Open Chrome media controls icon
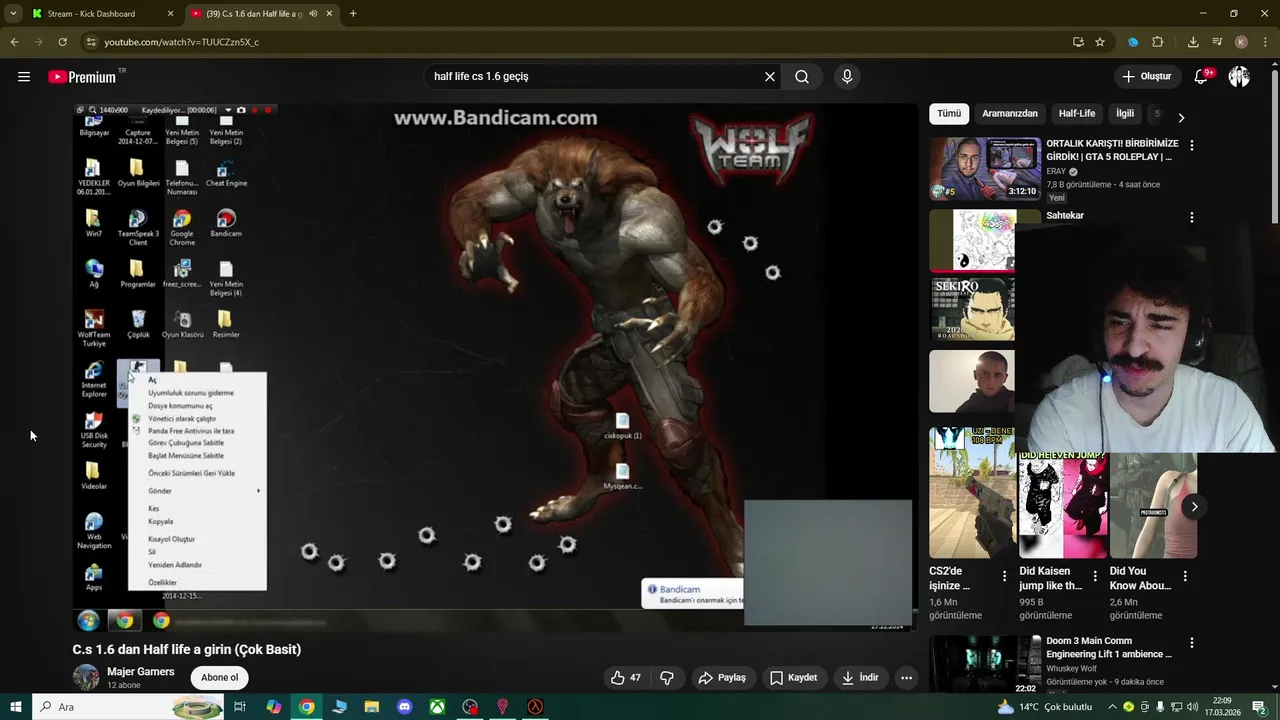 (1217, 42)
